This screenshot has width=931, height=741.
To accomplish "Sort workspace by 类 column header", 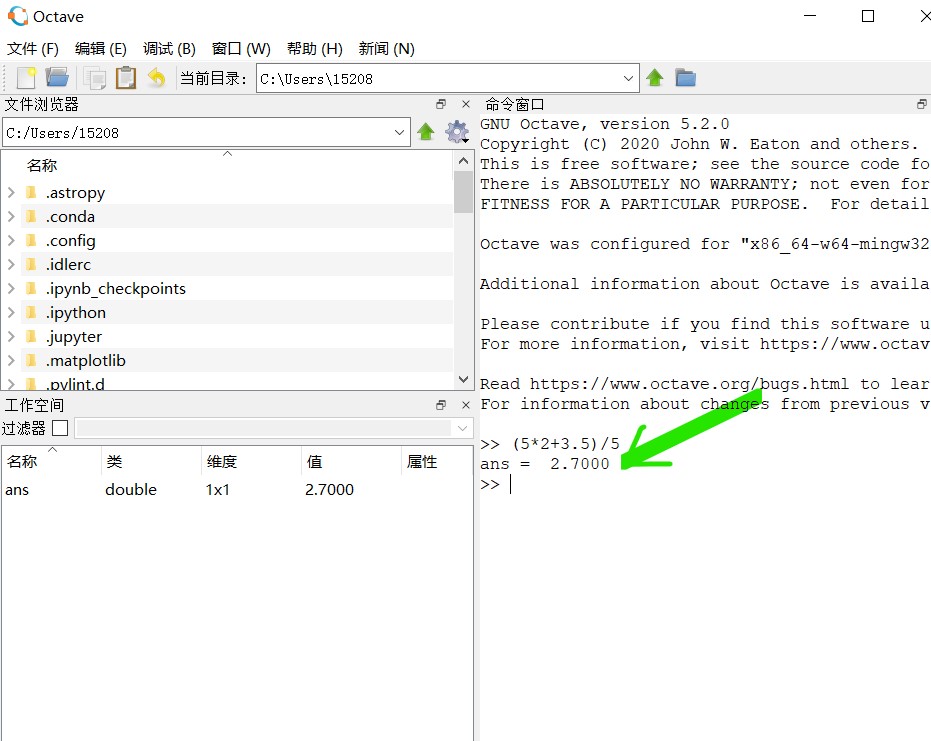I will coord(151,461).
